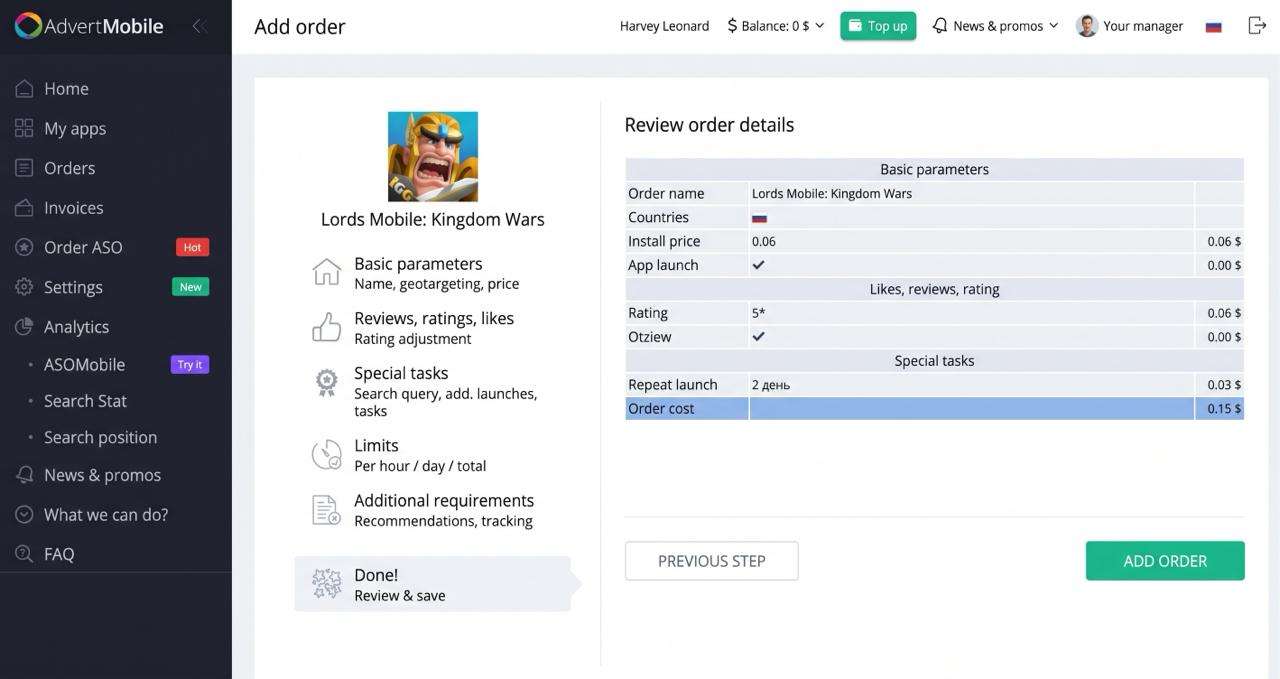This screenshot has height=679, width=1280.
Task: Click the New badge next to Settings
Action: (x=190, y=287)
